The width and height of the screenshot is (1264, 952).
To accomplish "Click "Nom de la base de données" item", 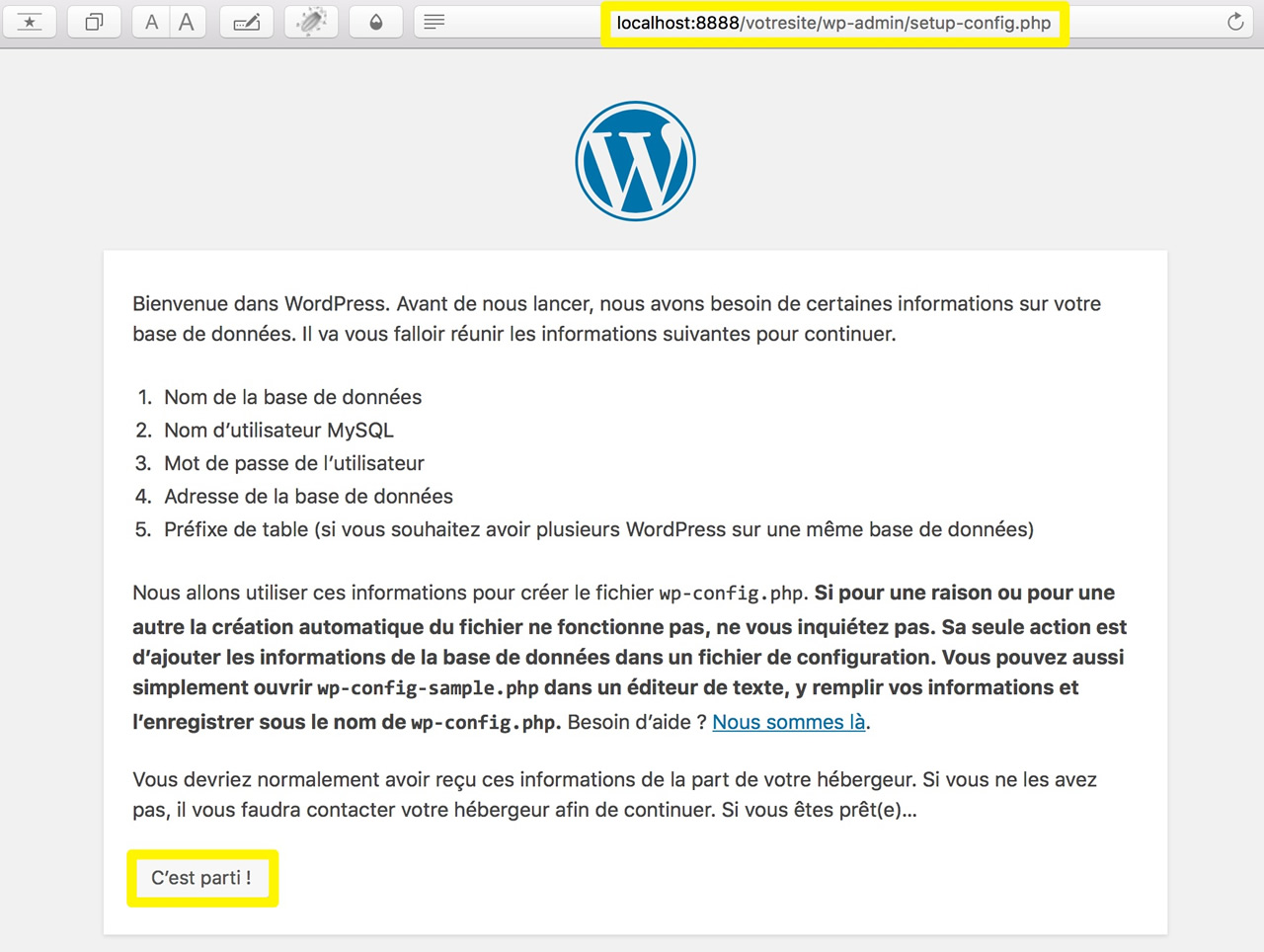I will [x=292, y=397].
